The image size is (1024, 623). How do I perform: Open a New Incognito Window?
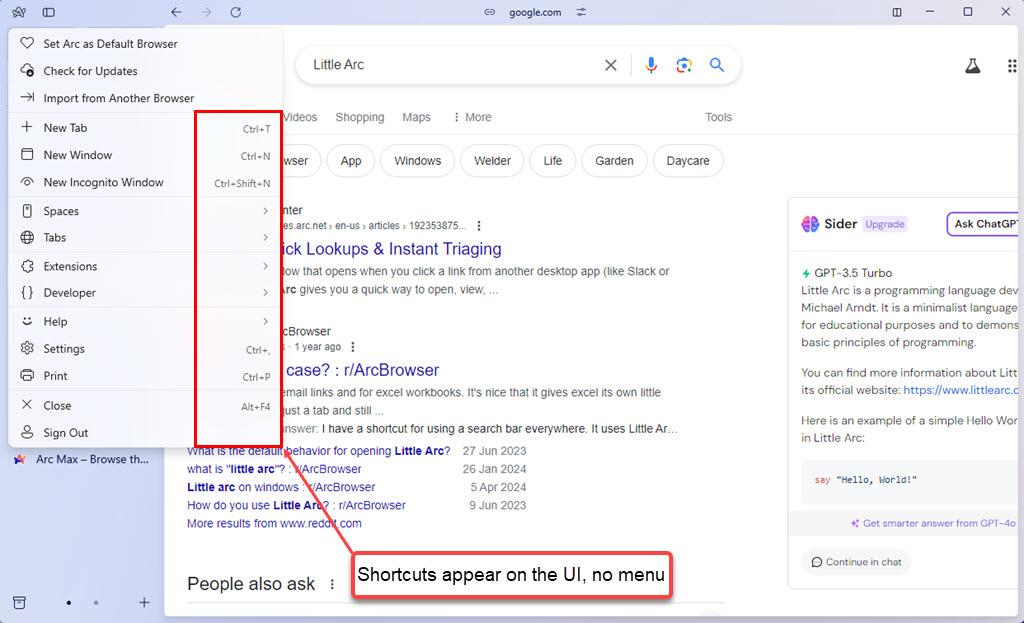click(x=146, y=182)
